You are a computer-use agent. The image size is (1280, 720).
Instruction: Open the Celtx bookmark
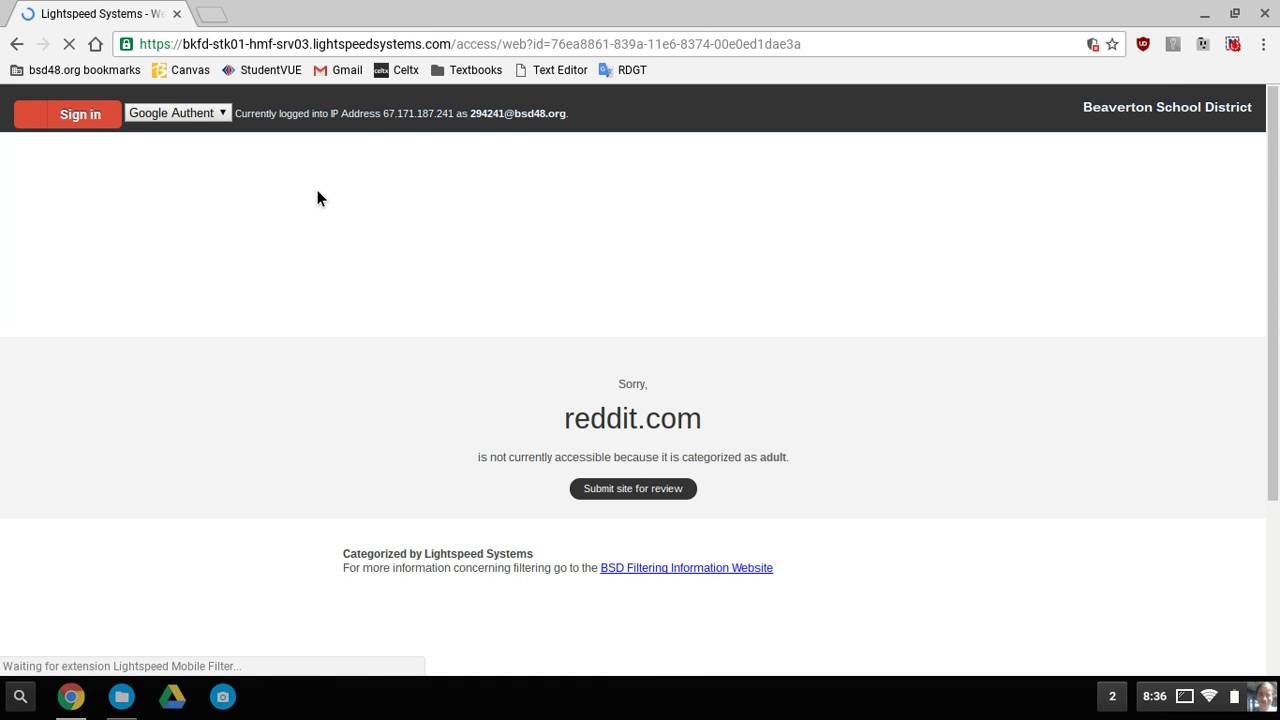(396, 70)
